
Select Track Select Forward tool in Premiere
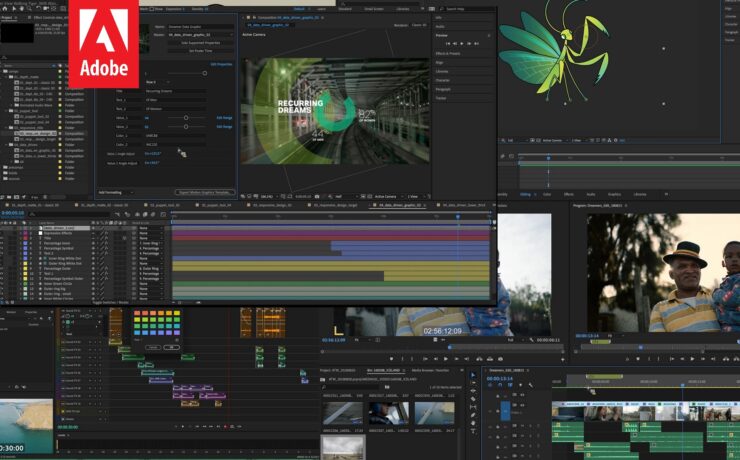click(x=473, y=383)
